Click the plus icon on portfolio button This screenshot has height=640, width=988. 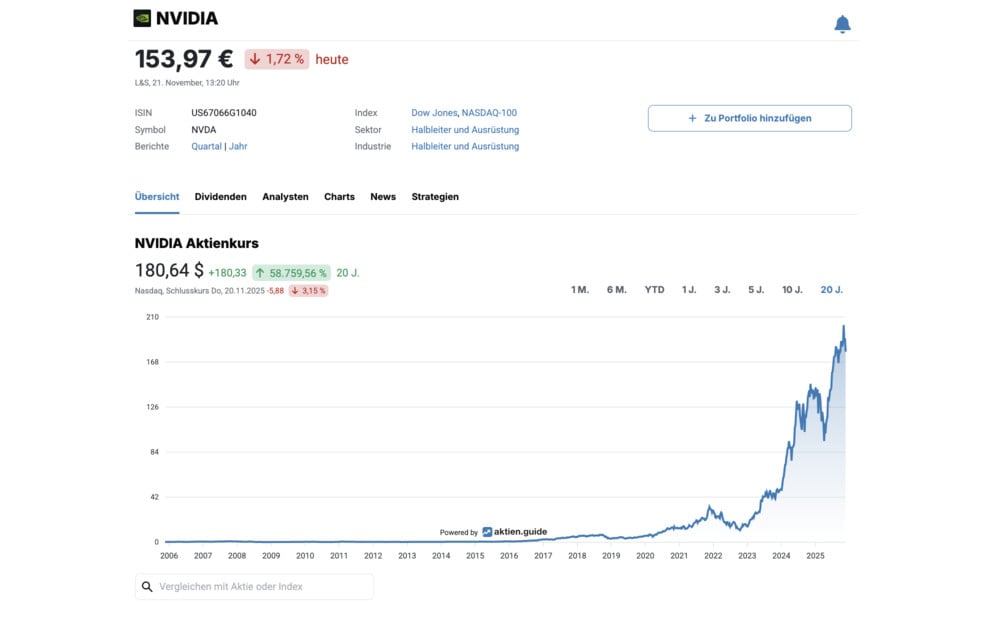[x=692, y=118]
